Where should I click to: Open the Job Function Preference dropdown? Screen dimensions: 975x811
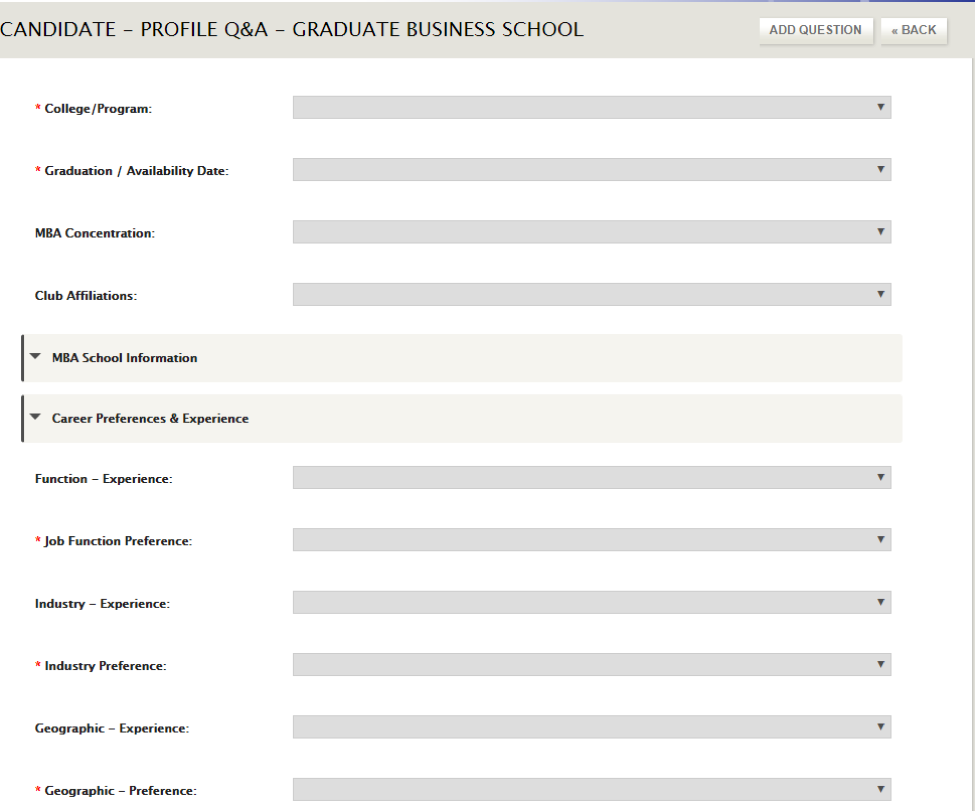pos(592,540)
